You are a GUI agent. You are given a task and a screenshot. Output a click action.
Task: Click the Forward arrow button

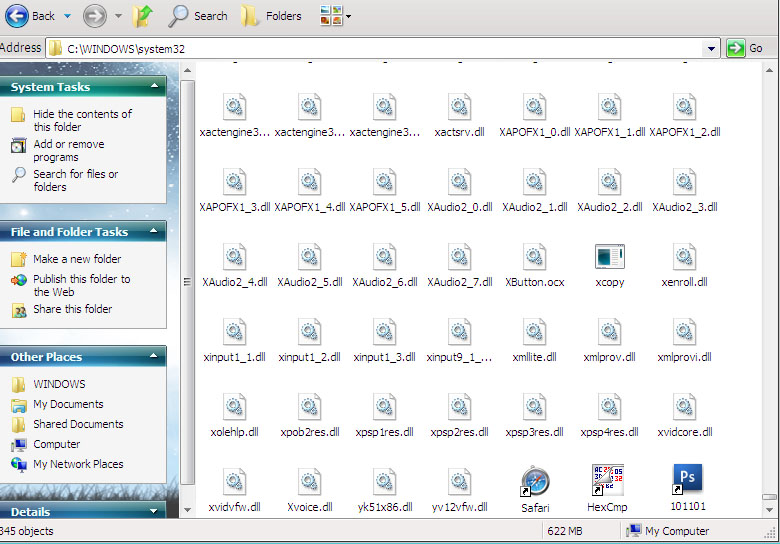(95, 16)
